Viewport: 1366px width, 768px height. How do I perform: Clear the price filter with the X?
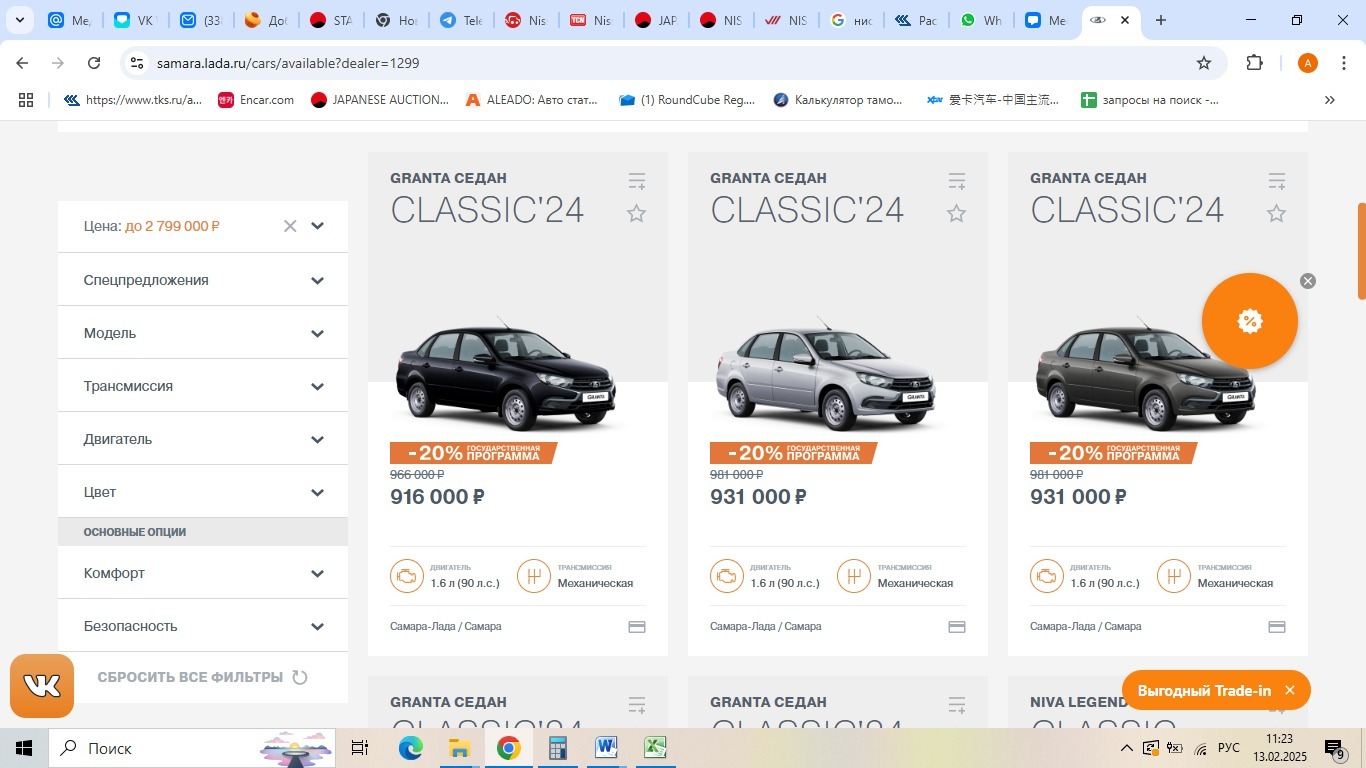tap(290, 226)
